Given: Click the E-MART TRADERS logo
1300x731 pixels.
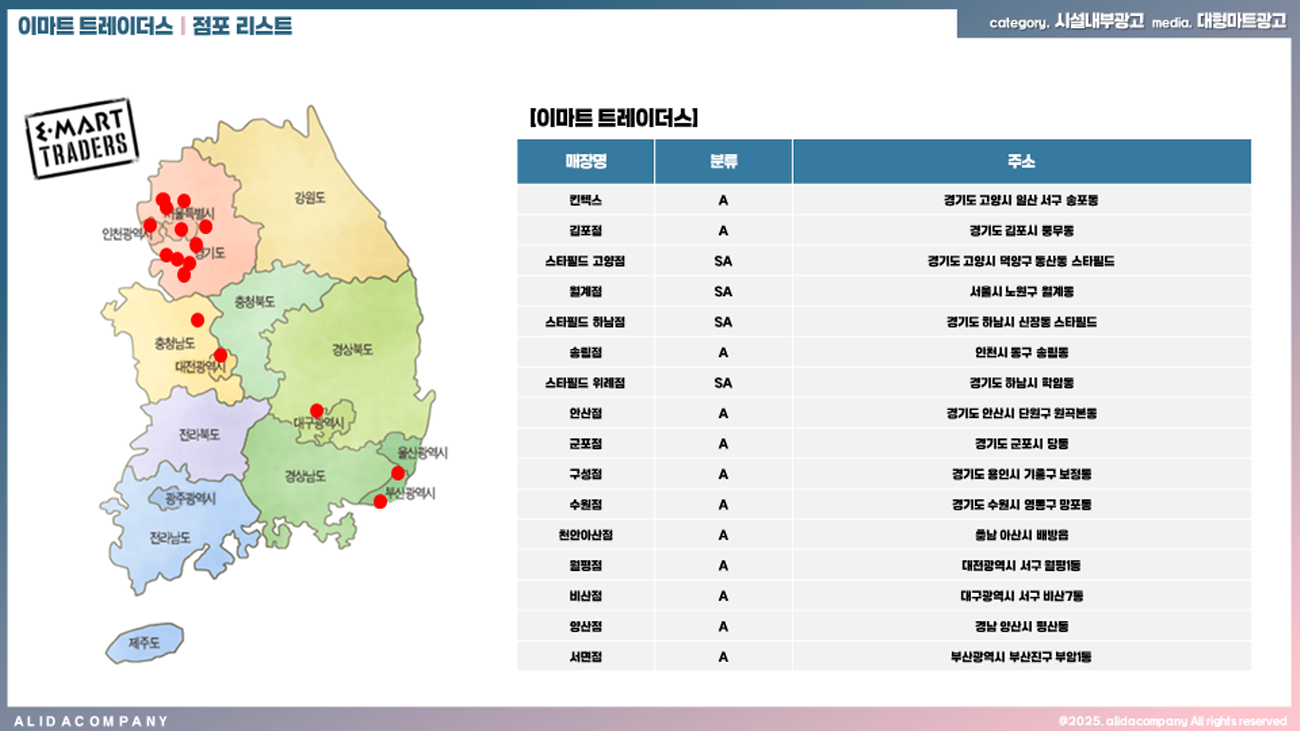Looking at the screenshot, I should pos(81,139).
